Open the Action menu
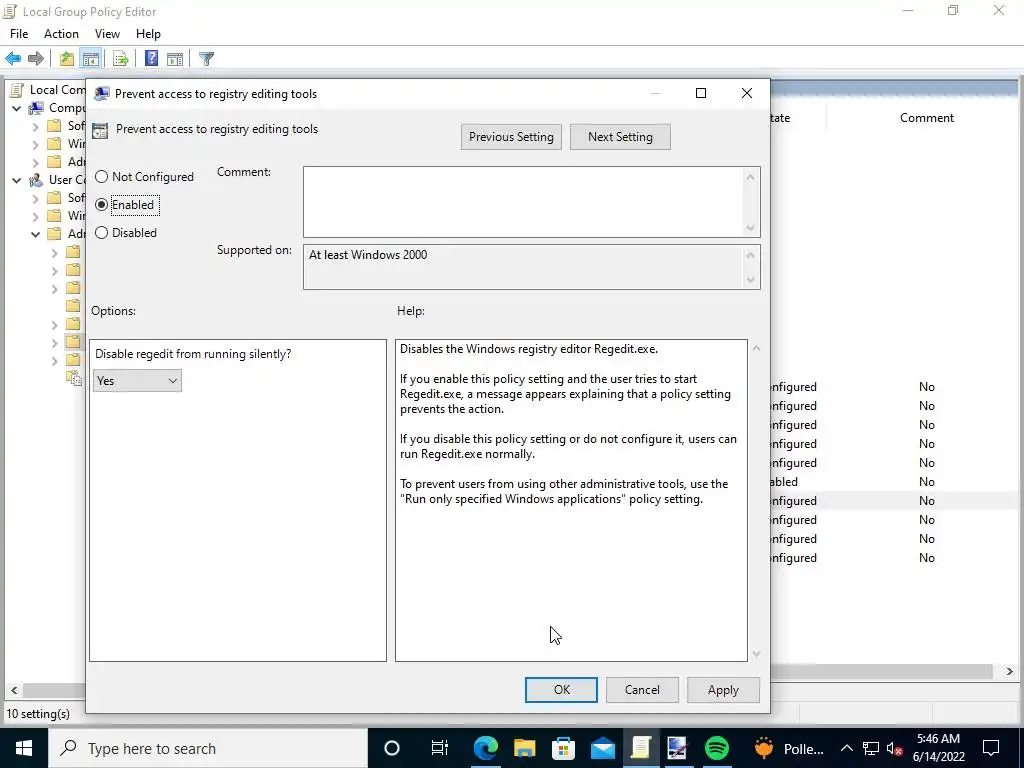 pyautogui.click(x=61, y=34)
